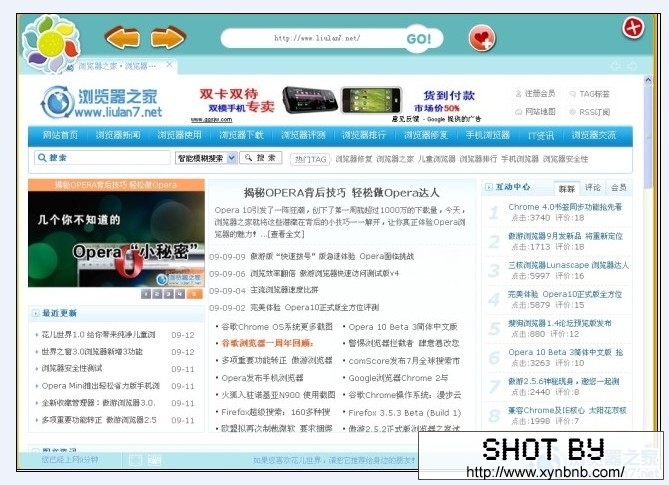Click the 互动中心 section header icon
Image resolution: width=669 pixels, height=485 pixels.
point(489,187)
